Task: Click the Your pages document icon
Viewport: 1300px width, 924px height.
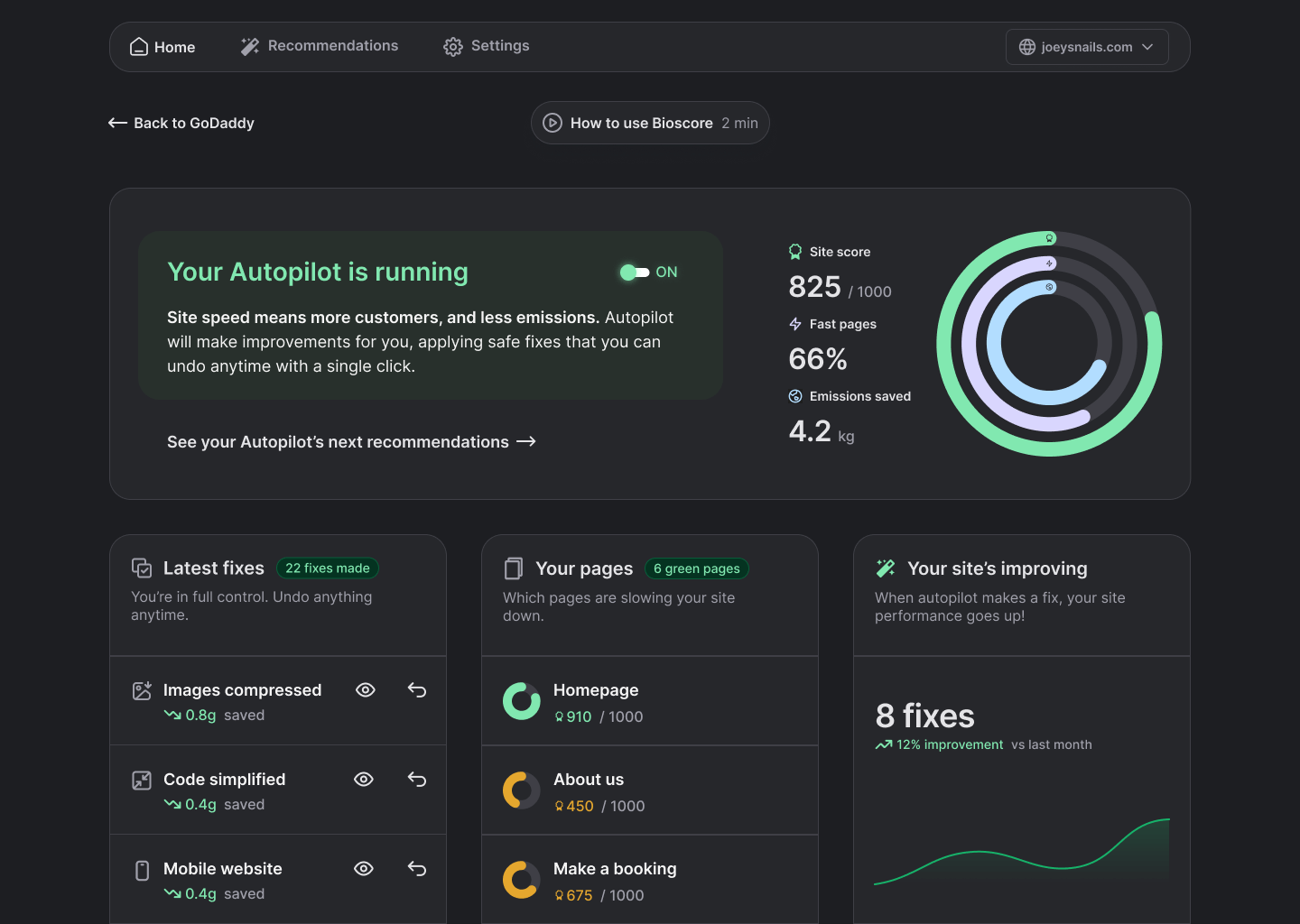Action: [514, 568]
